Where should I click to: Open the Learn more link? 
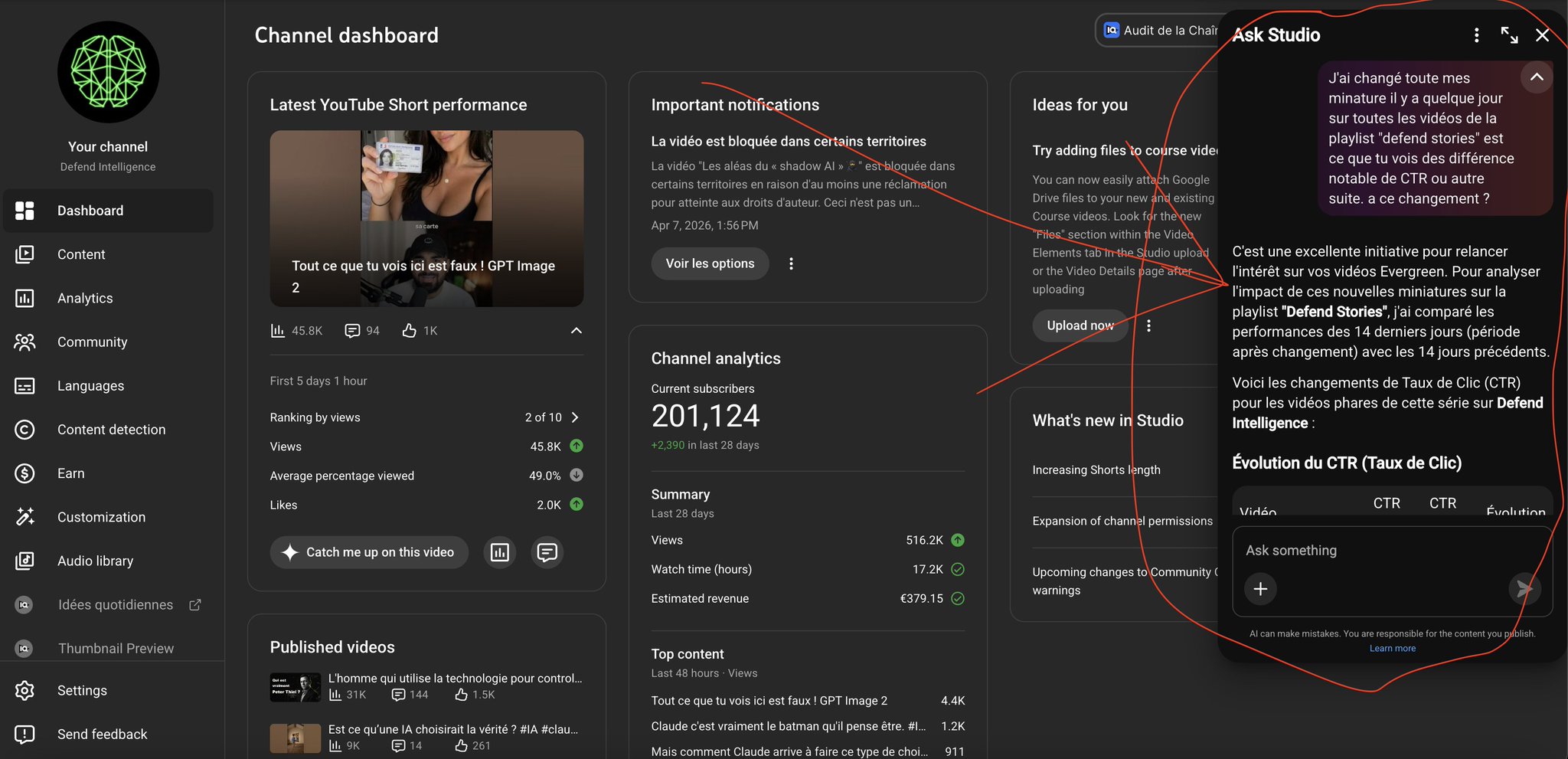click(x=1393, y=649)
